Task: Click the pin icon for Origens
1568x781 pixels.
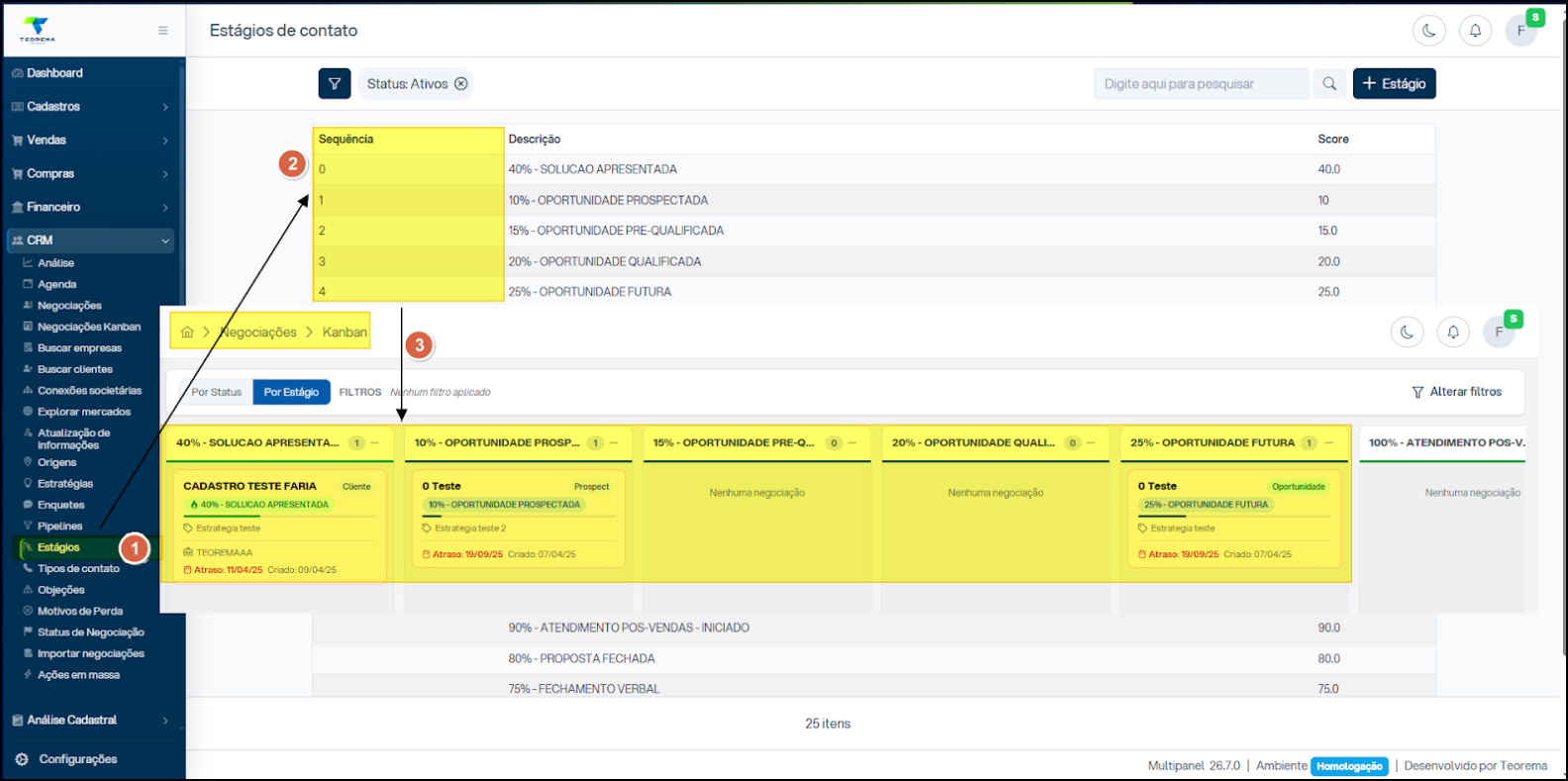Action: coord(28,462)
